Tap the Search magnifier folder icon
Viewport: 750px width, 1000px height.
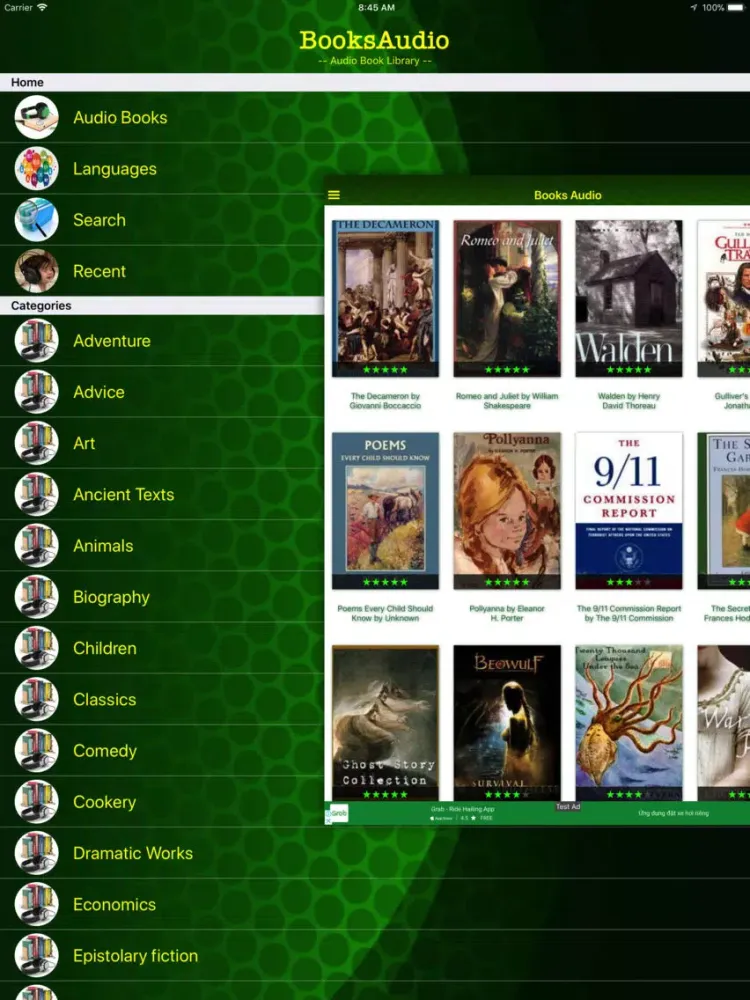(37, 219)
